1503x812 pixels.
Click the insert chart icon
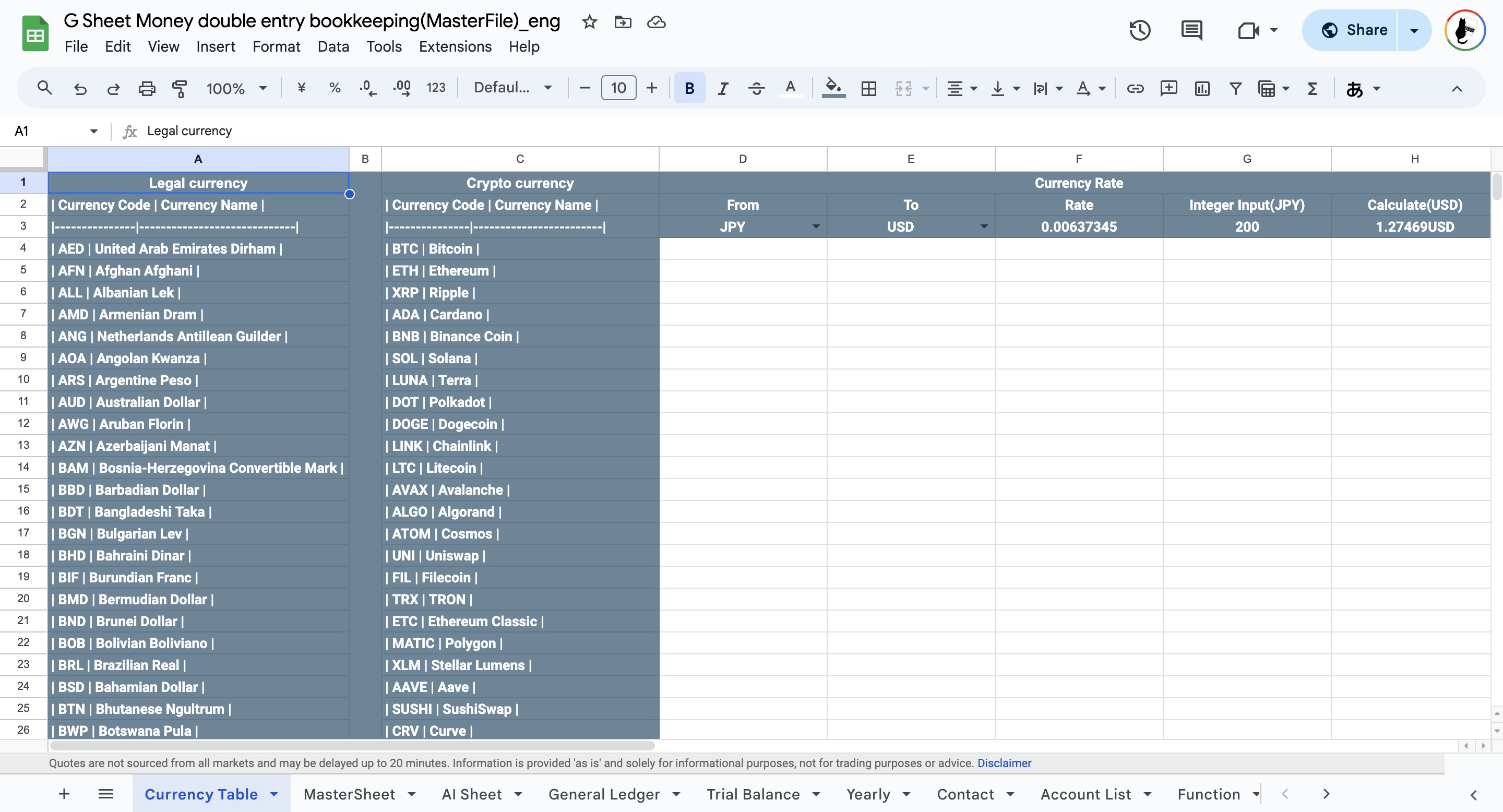point(1202,89)
